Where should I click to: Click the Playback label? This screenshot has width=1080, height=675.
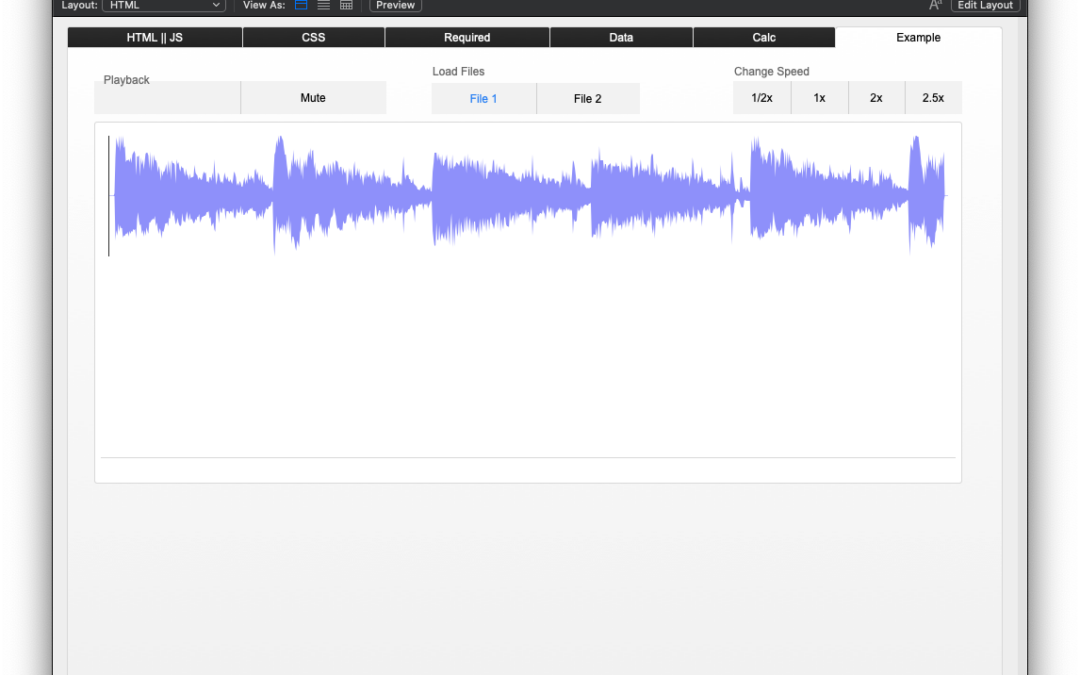click(126, 80)
